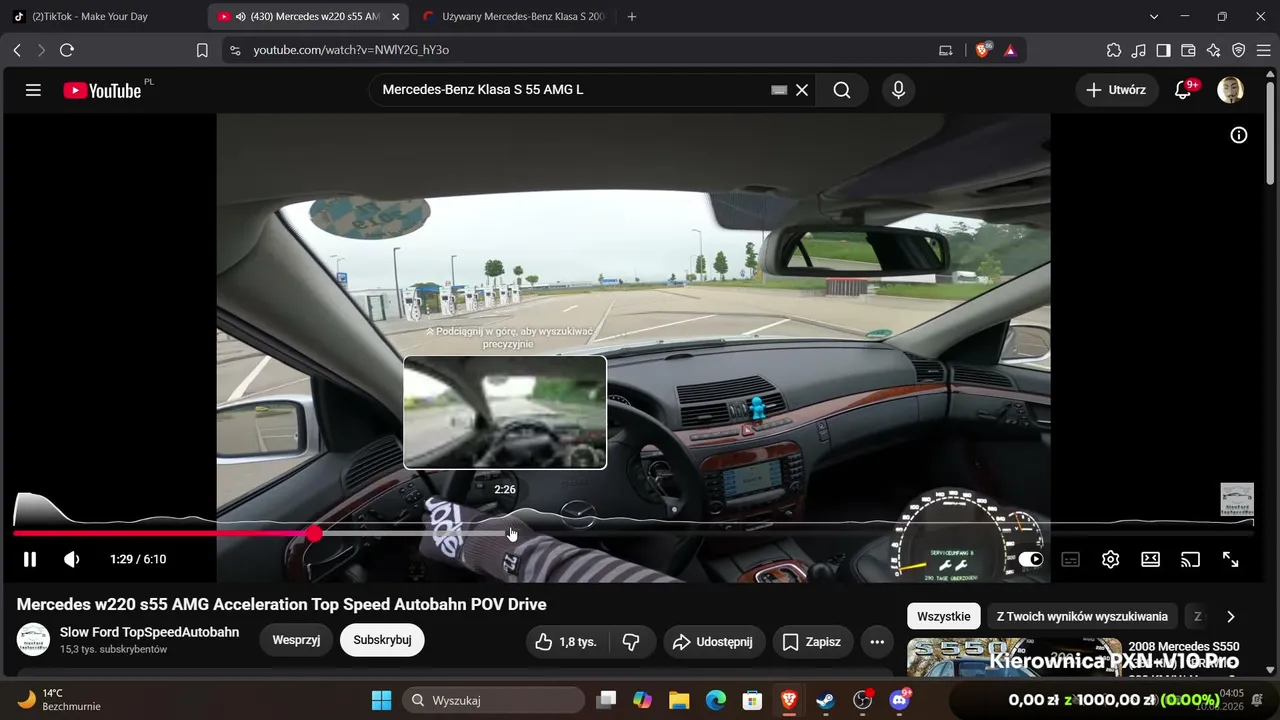
Task: Go back in browser history
Action: pyautogui.click(x=17, y=50)
